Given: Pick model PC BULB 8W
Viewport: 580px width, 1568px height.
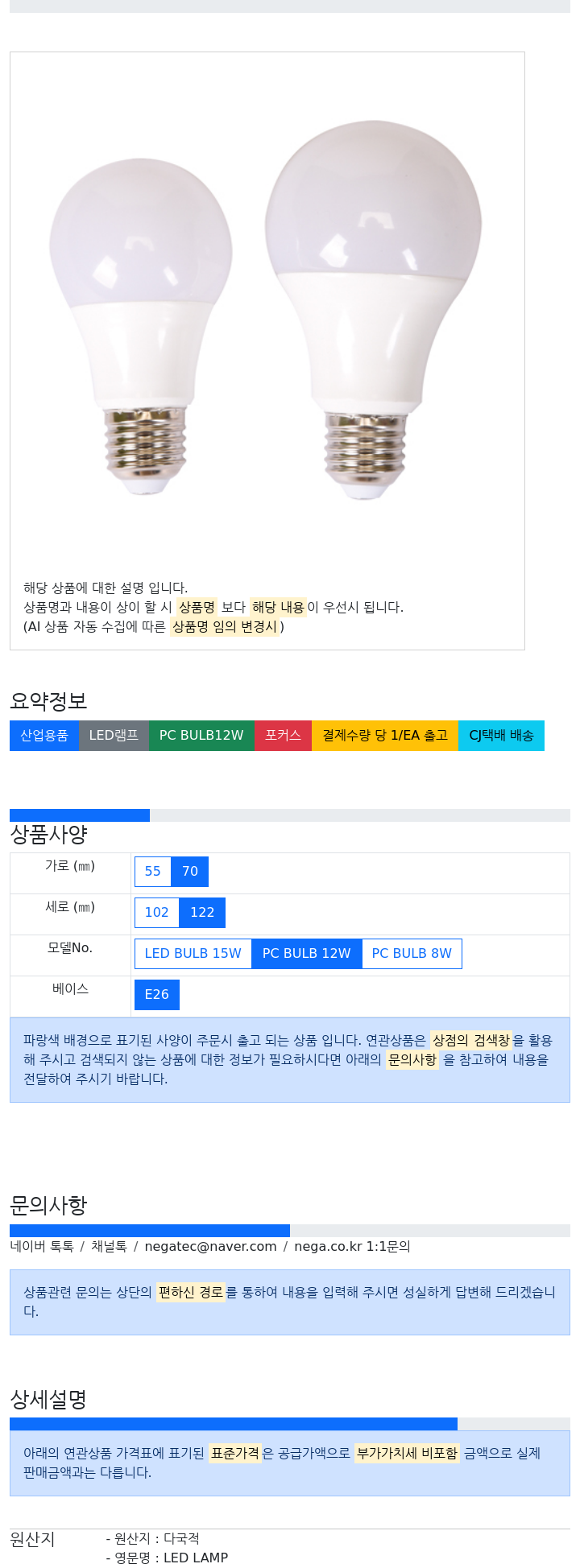Looking at the screenshot, I should click(x=412, y=954).
